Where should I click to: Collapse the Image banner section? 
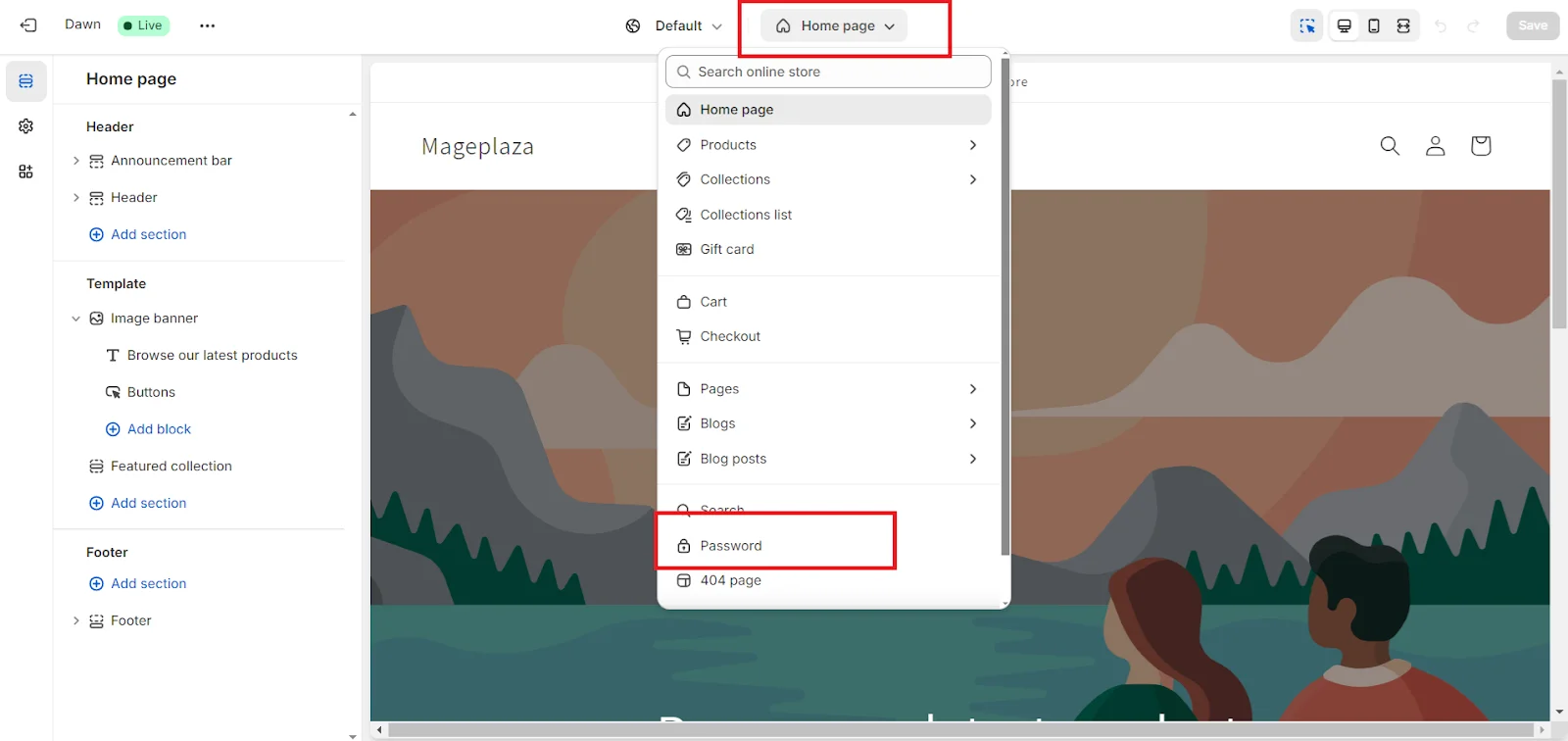(x=76, y=319)
